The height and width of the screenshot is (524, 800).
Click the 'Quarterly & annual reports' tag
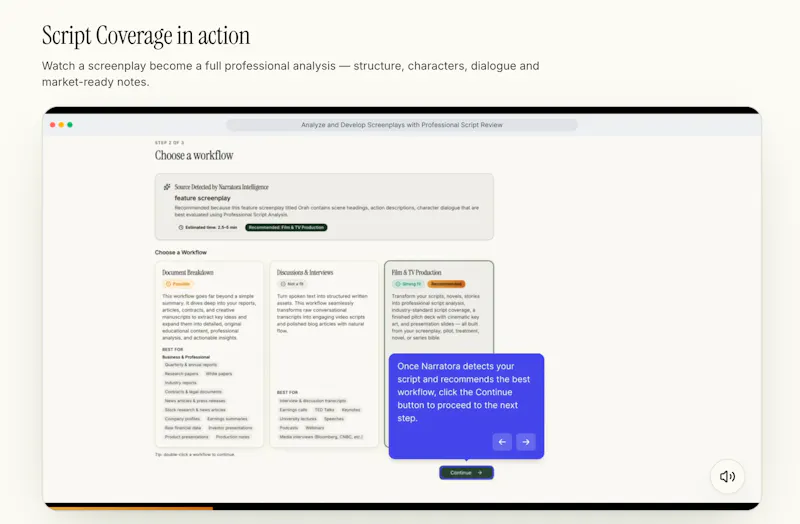pyautogui.click(x=191, y=365)
